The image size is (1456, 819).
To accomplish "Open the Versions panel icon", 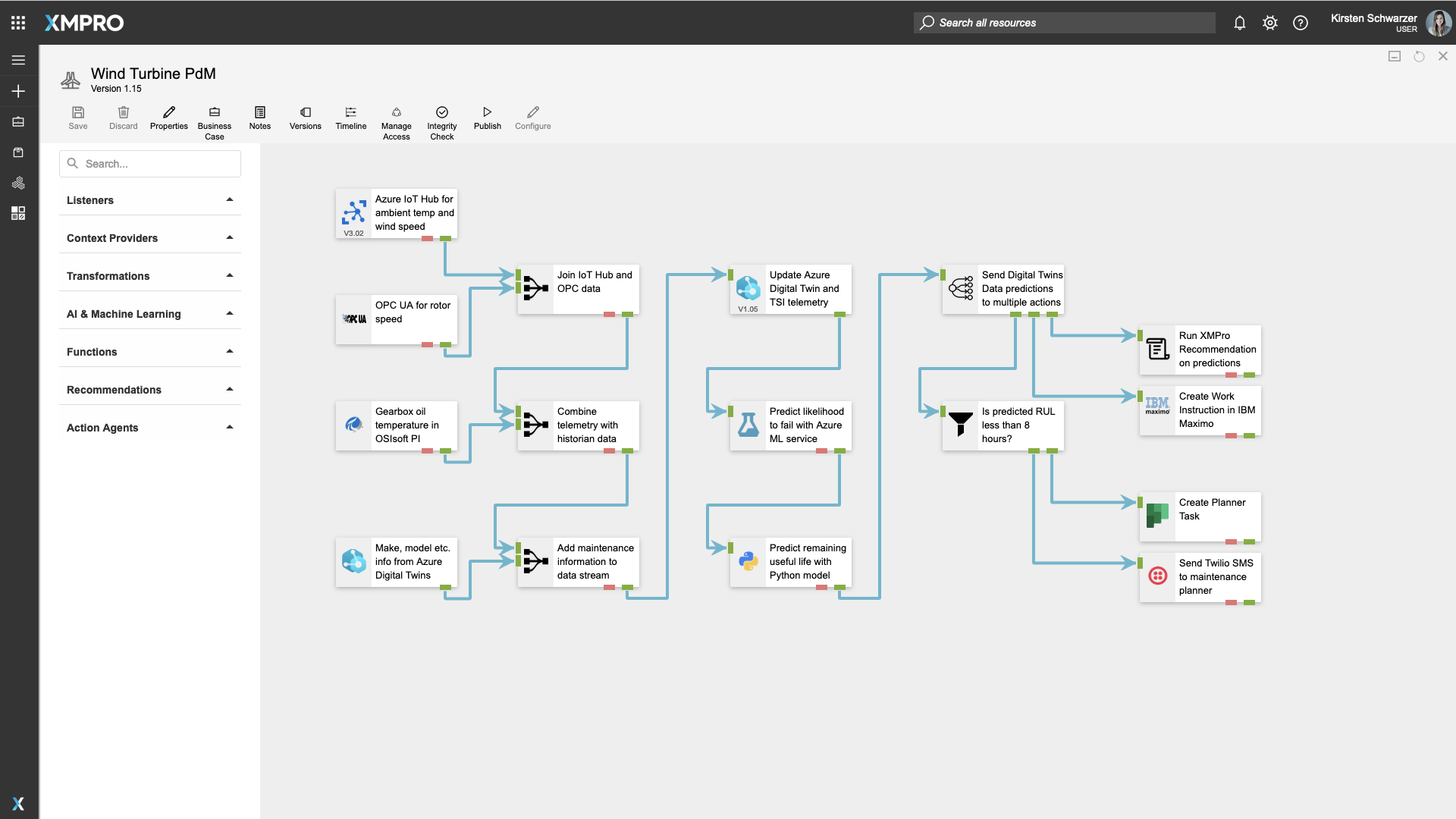I will 306,112.
